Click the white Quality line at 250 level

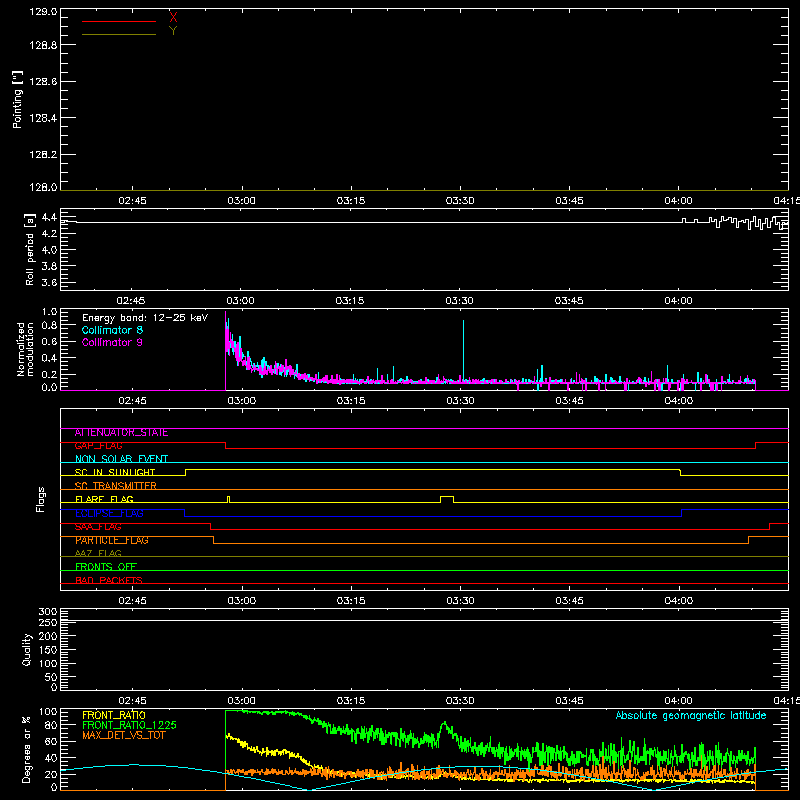(x=424, y=621)
